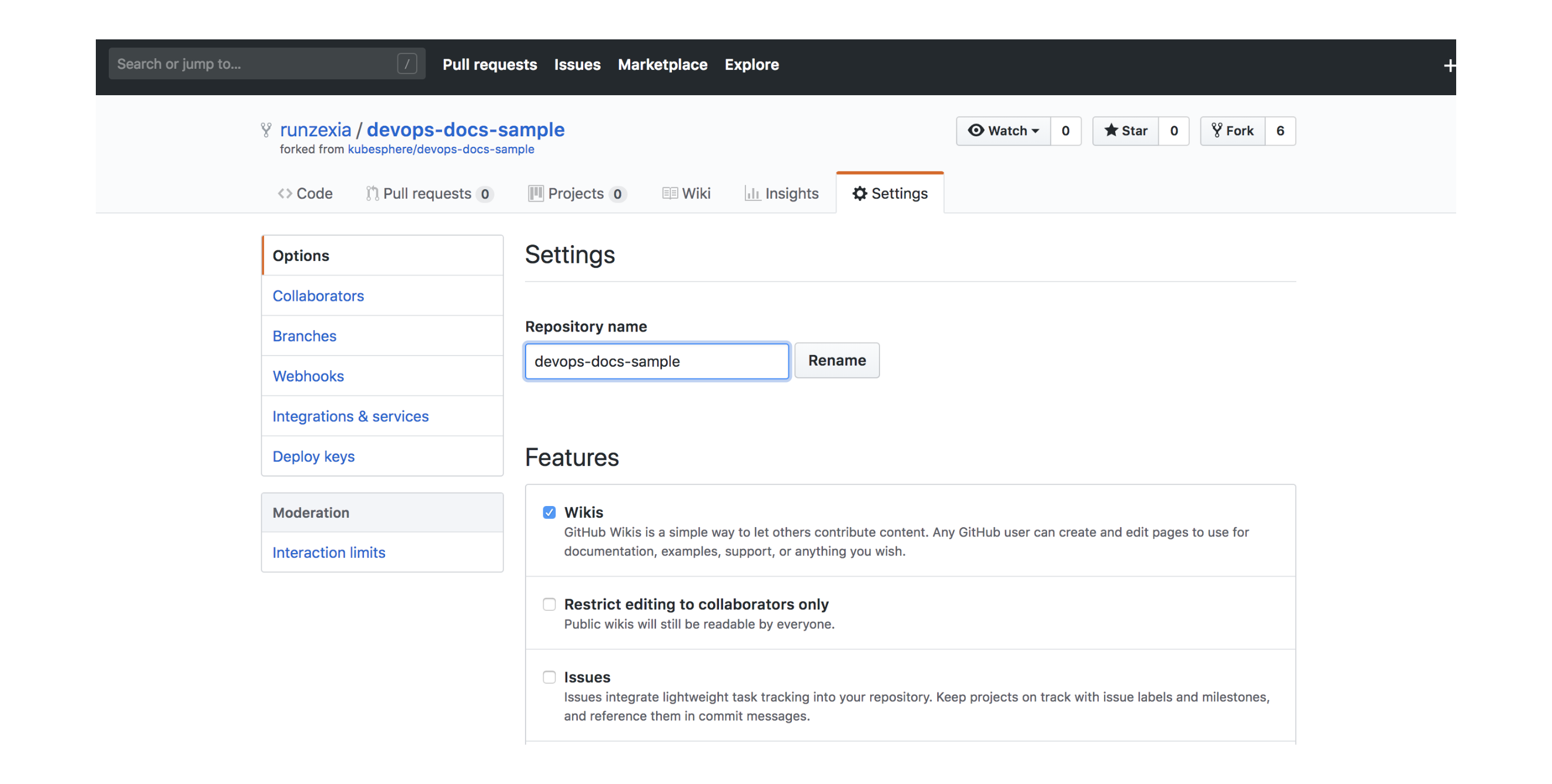
Task: Open the devops-docs-sample repo link
Action: [x=466, y=129]
